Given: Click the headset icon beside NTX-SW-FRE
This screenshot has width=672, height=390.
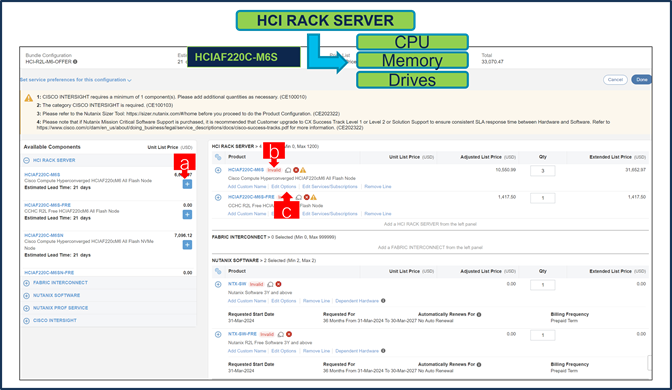Looking at the screenshot, I should click(x=281, y=334).
